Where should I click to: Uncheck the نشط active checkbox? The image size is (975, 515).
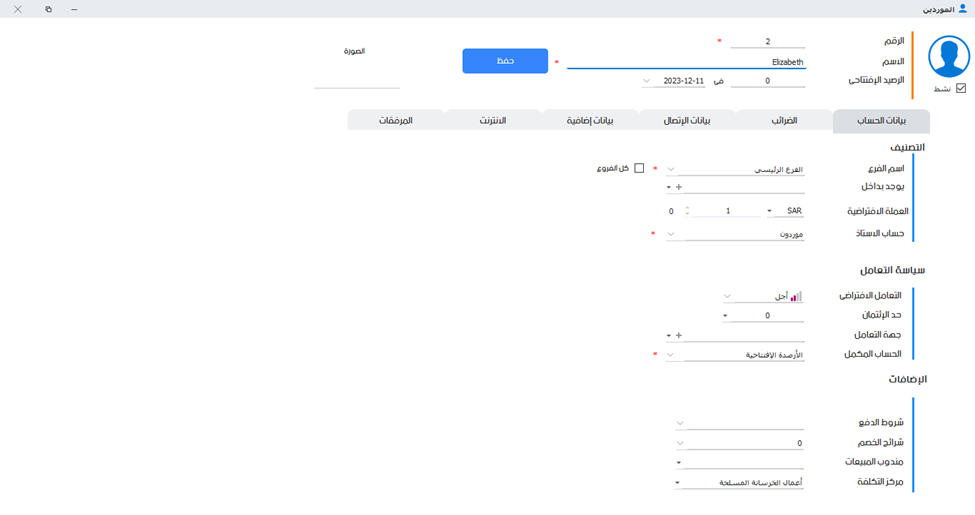point(961,88)
